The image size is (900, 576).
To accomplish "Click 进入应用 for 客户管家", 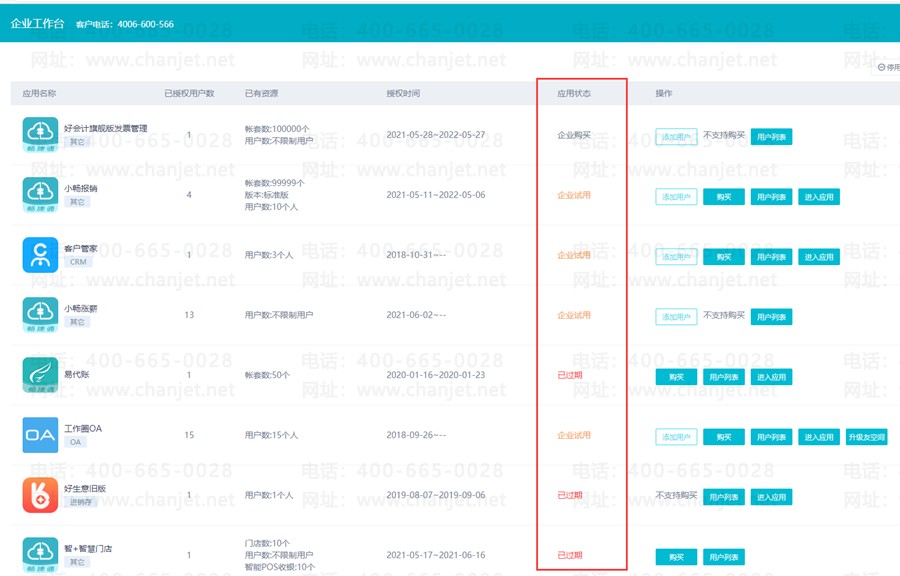I will point(819,257).
